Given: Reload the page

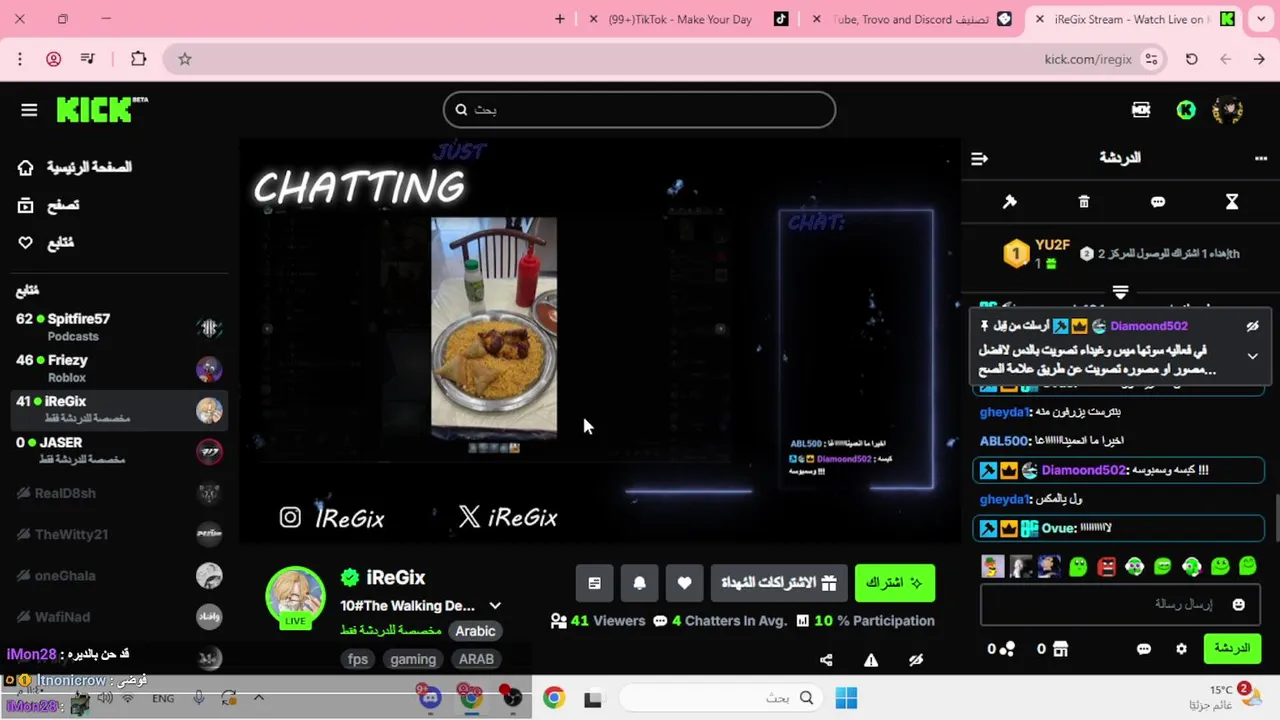Looking at the screenshot, I should (1191, 59).
